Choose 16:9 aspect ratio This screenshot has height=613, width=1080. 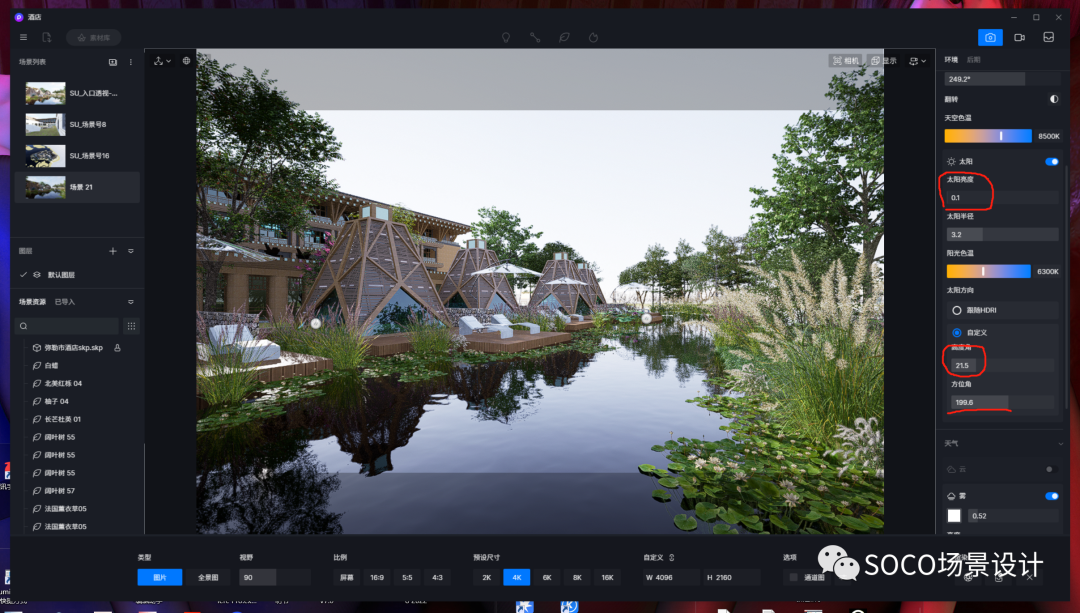coord(377,577)
